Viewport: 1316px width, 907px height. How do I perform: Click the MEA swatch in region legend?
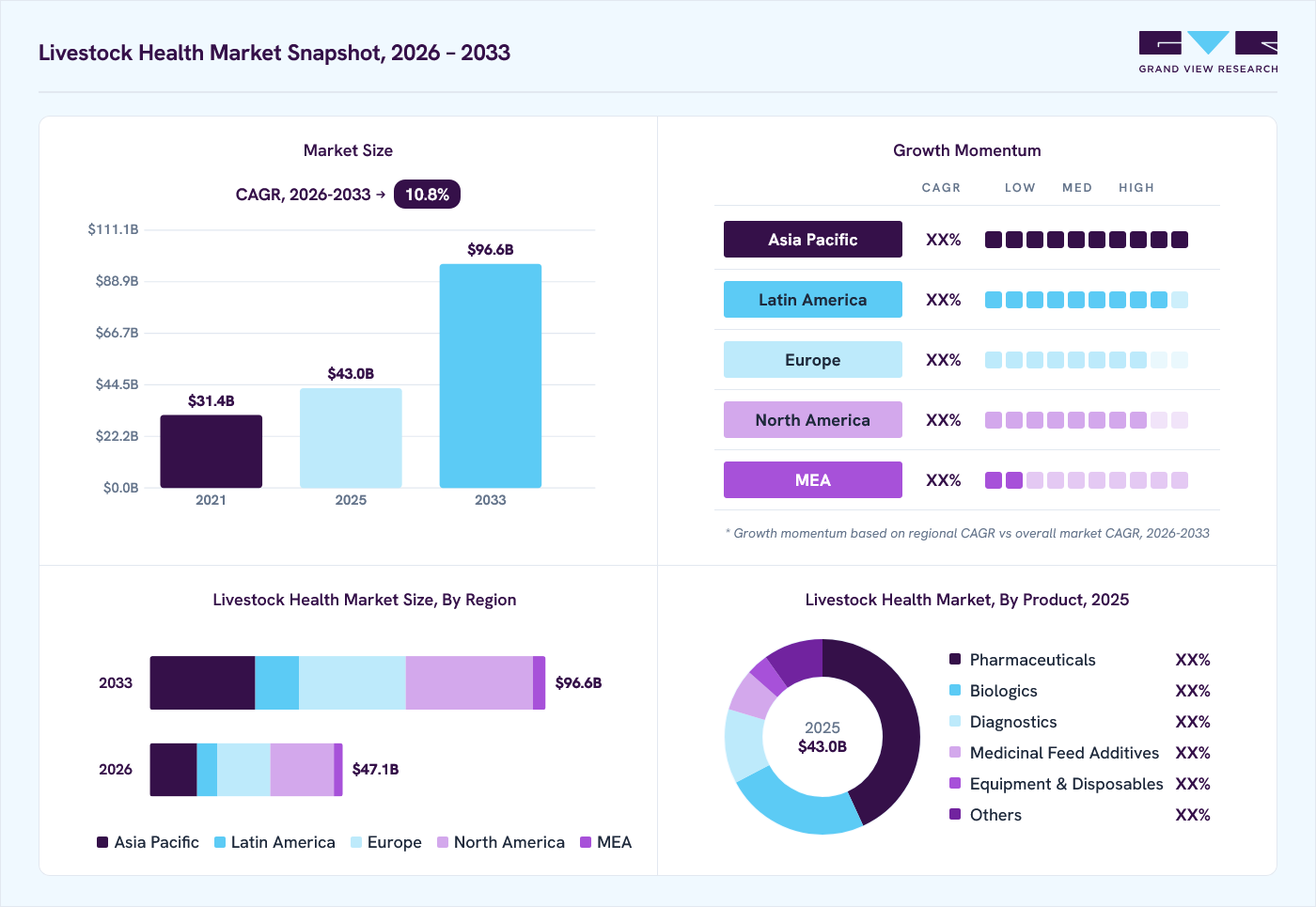[x=586, y=842]
